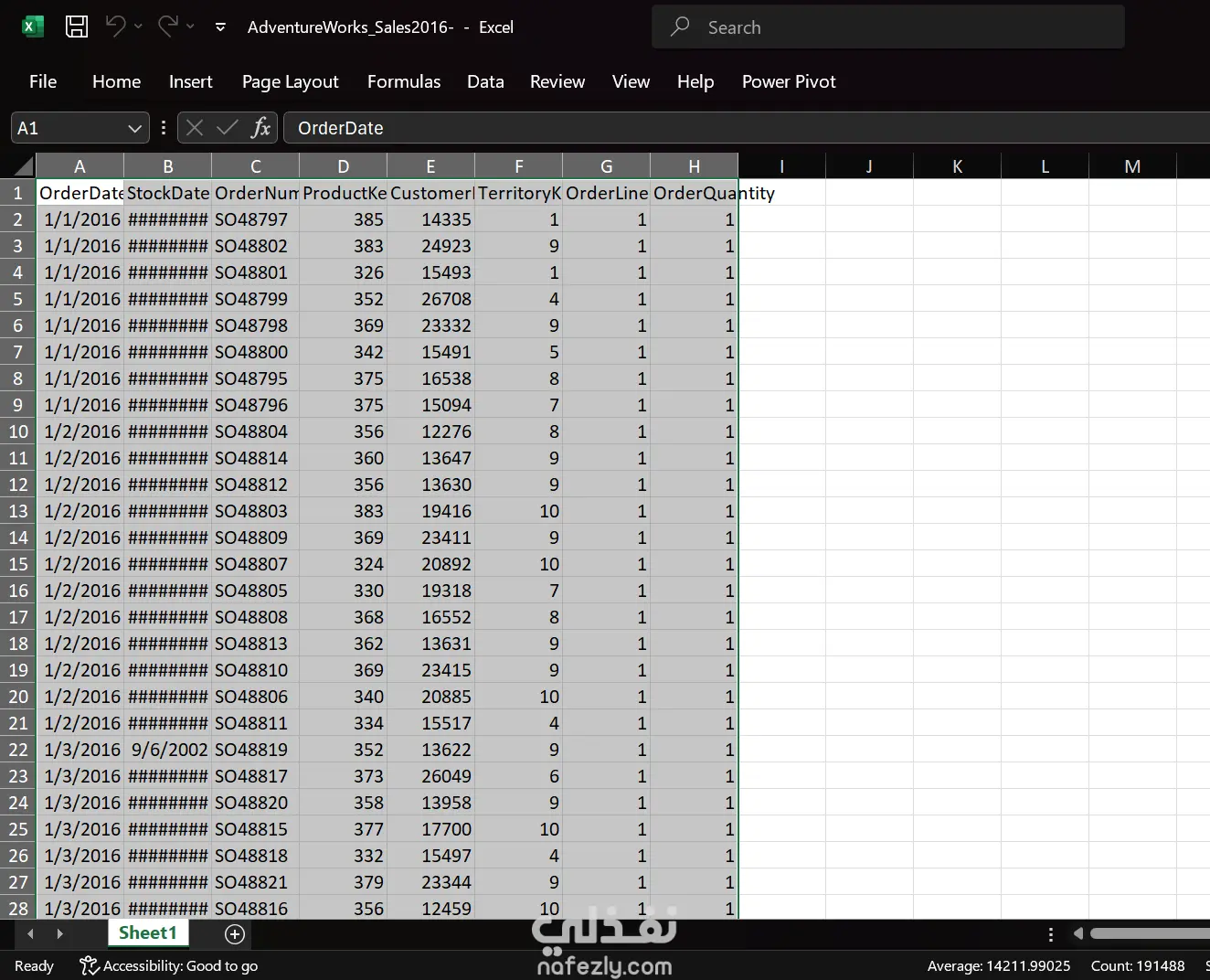Select the Sheet1 worksheet tab

point(147,932)
